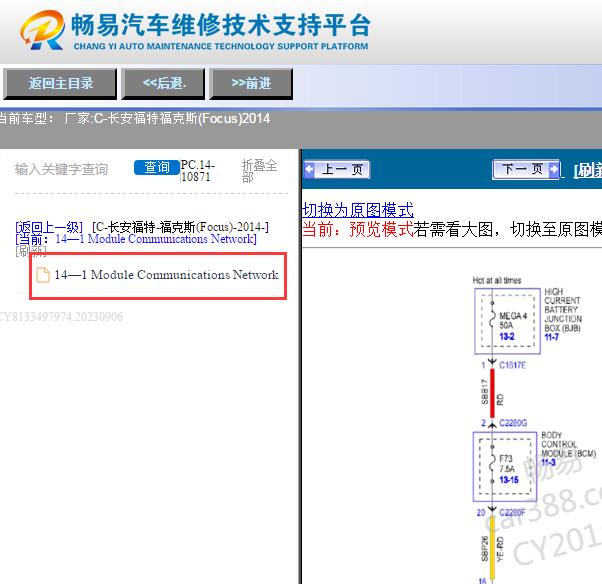Click the 刷新 link in the blue viewer bar

point(587,170)
